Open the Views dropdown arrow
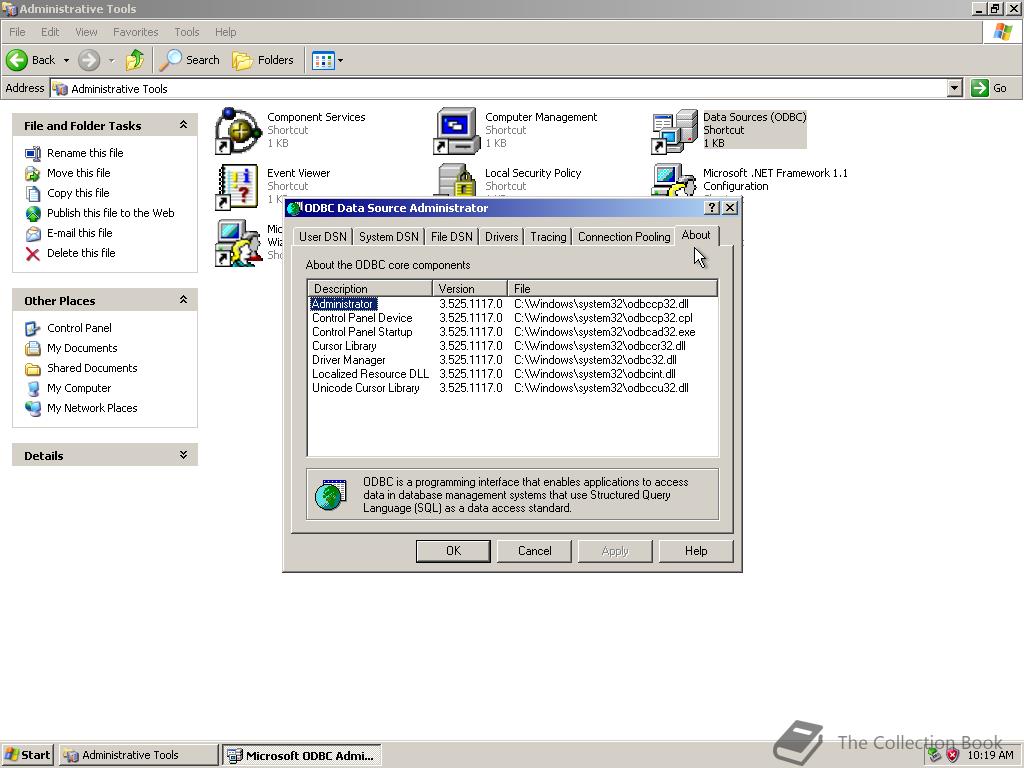 [340, 60]
